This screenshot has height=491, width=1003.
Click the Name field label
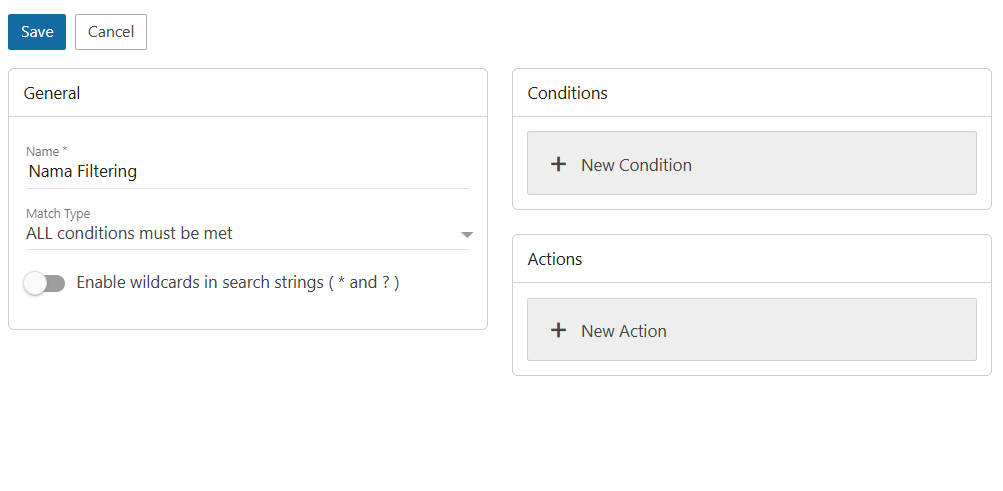pos(42,151)
